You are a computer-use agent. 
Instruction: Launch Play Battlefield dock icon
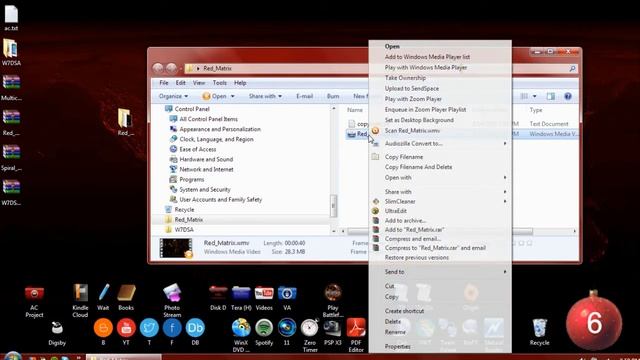pos(333,301)
